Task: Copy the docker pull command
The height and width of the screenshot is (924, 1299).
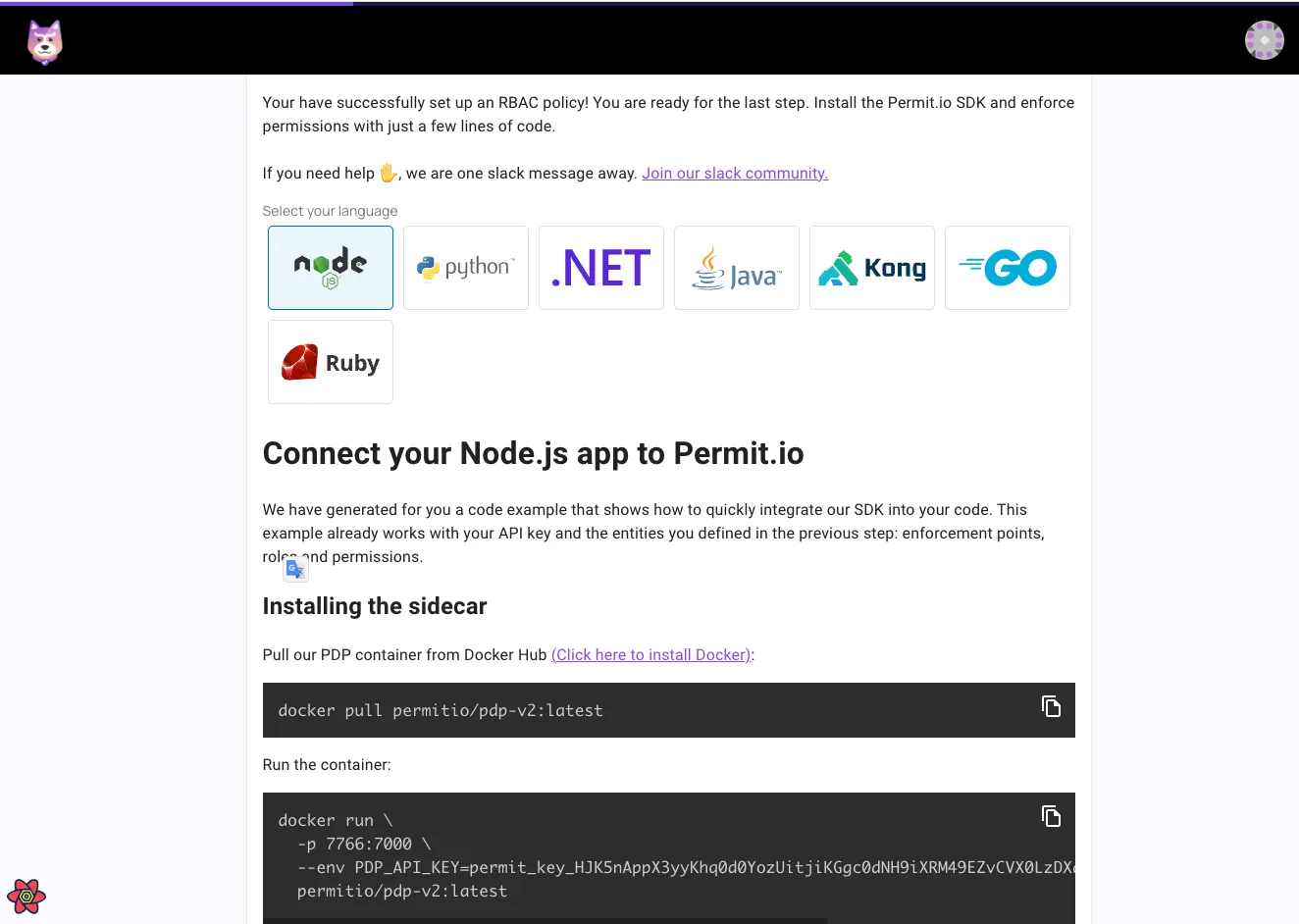Action: click(1051, 707)
